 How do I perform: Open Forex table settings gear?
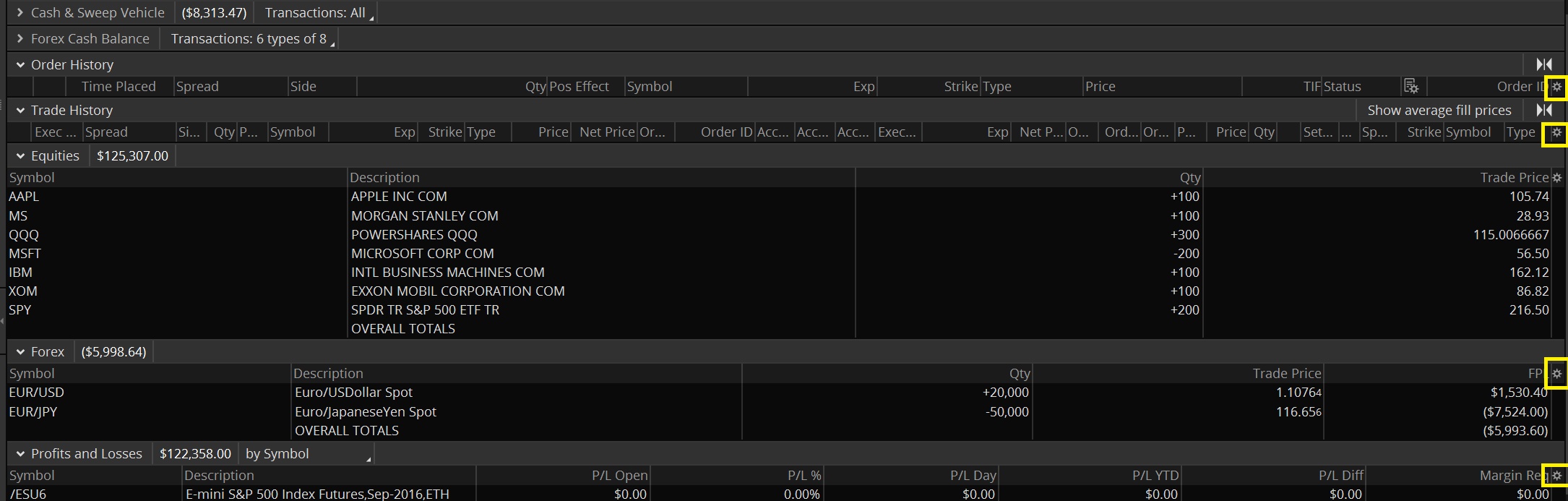(x=1556, y=374)
